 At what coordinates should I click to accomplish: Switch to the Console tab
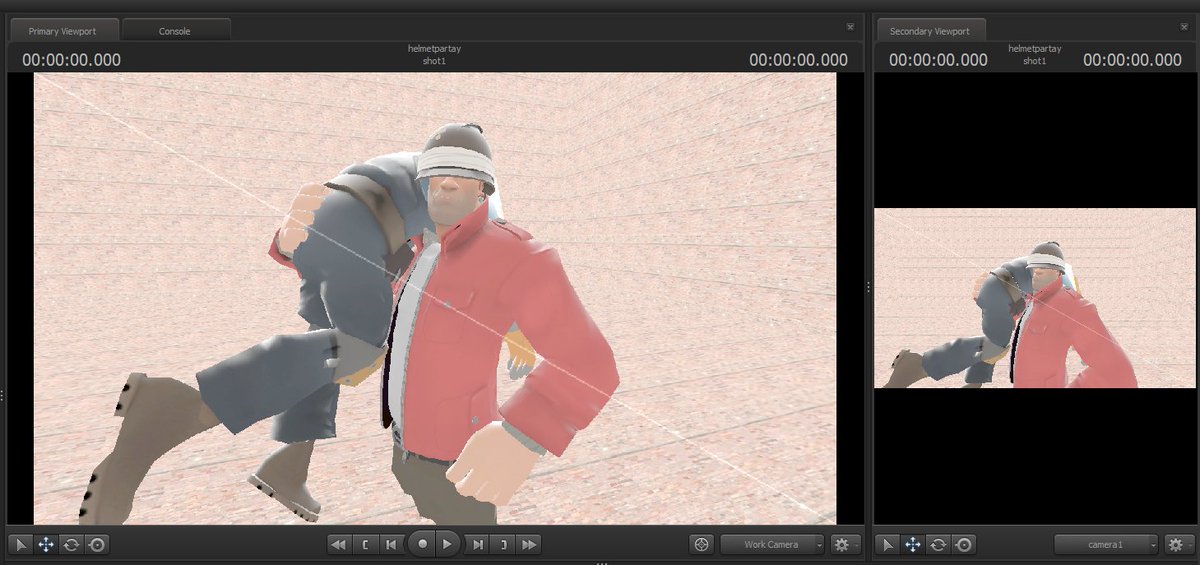coord(175,31)
